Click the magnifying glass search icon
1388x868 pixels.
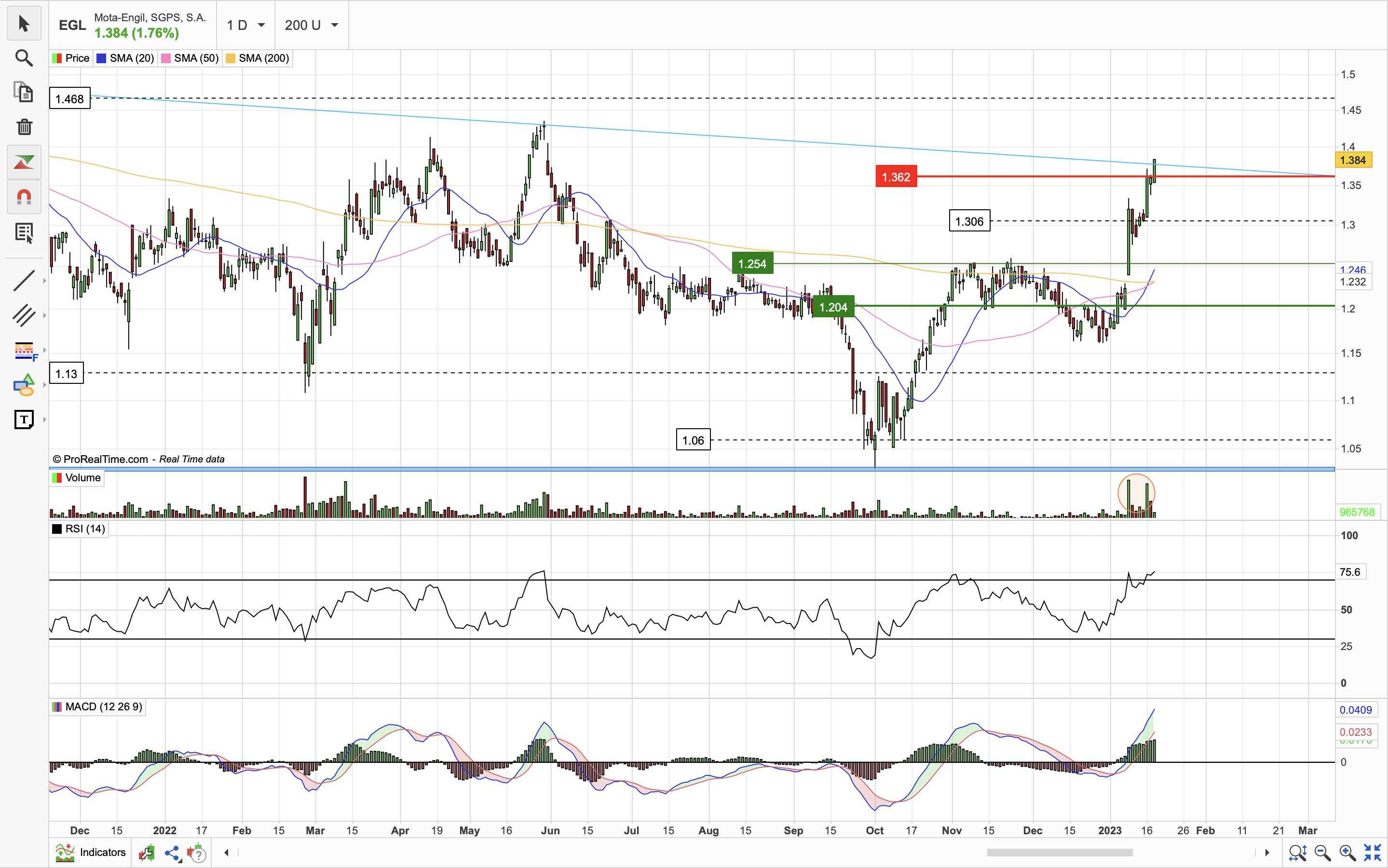click(24, 58)
